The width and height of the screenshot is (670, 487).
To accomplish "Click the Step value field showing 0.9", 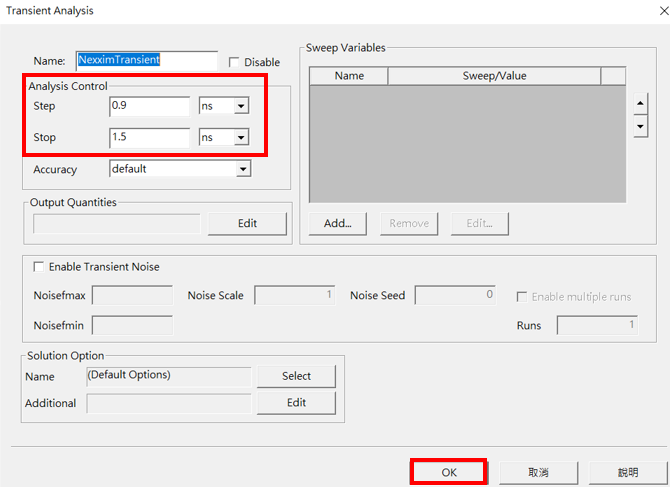I will coord(150,106).
